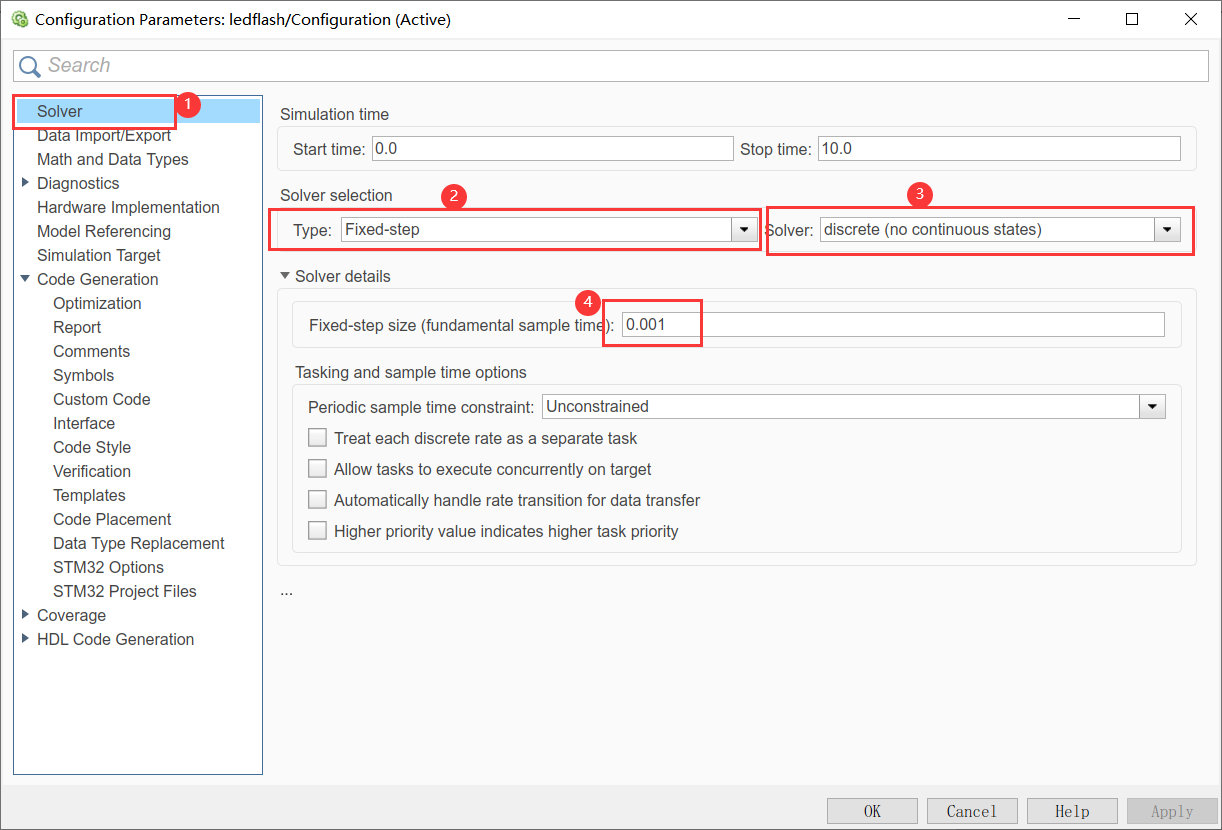The height and width of the screenshot is (830, 1222).
Task: Click the Help button
Action: (1072, 811)
